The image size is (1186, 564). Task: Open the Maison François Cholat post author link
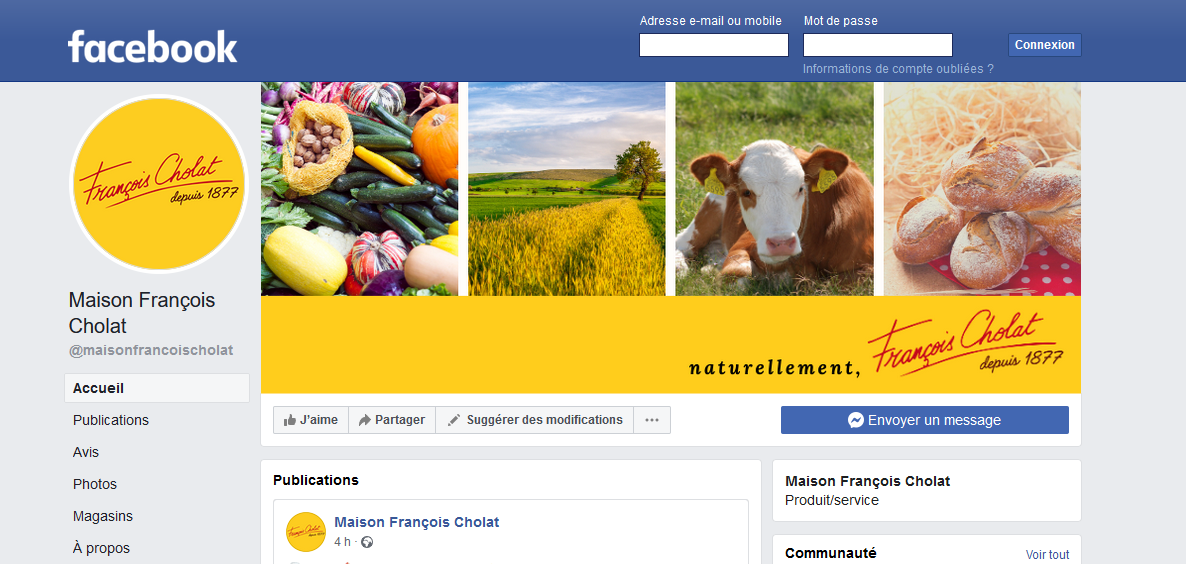[x=417, y=522]
